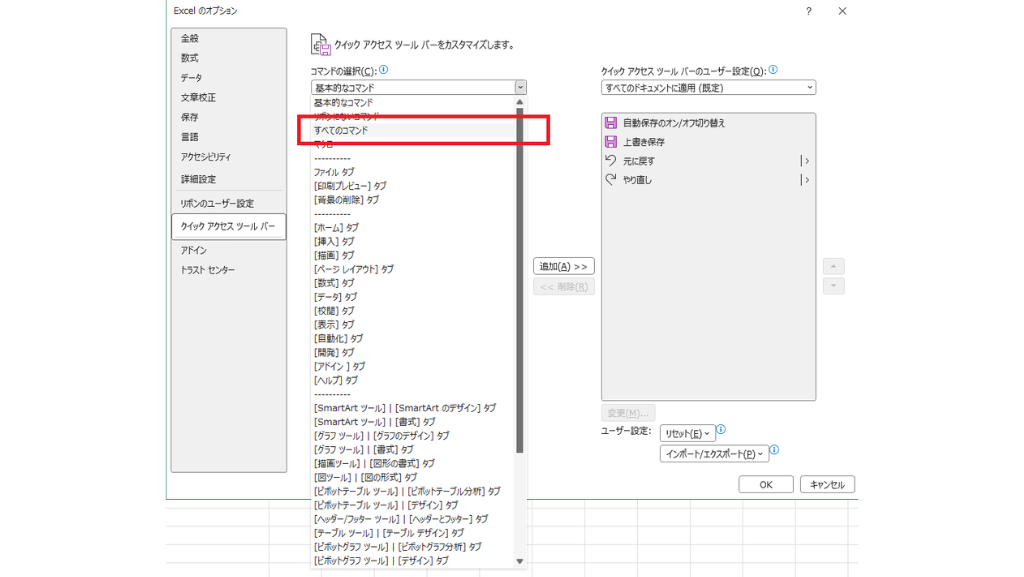Screen dimensions: 1024x577
Task: Open the リボンのユーザー設定 category
Action: pyautogui.click(x=217, y=204)
